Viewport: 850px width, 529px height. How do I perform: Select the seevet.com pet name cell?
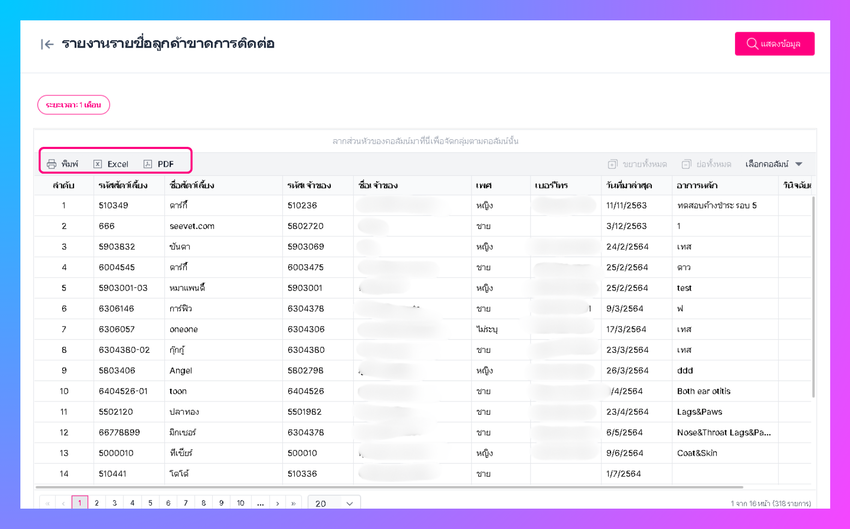click(x=223, y=226)
